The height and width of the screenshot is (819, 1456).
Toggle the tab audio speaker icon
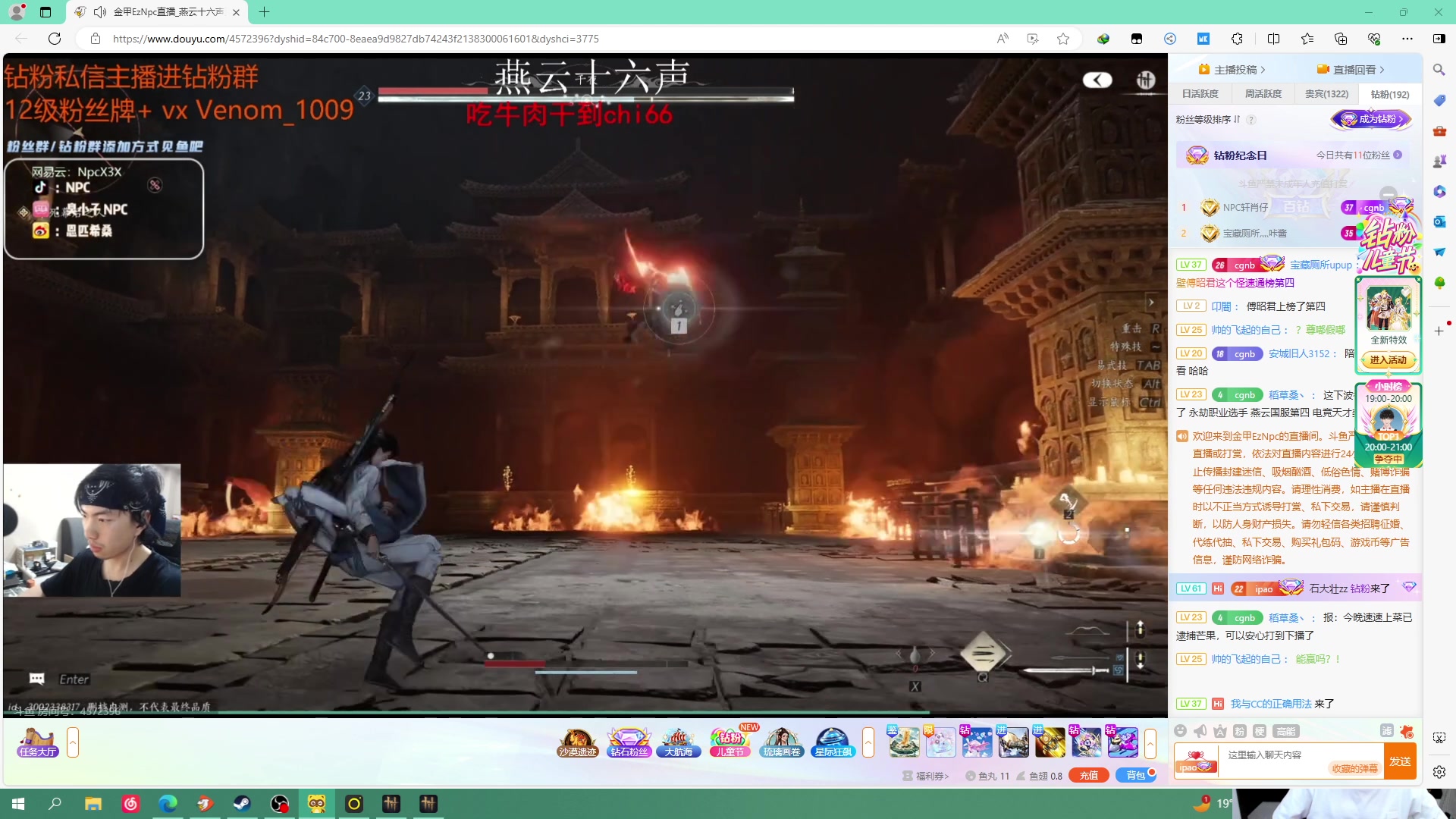(x=100, y=12)
